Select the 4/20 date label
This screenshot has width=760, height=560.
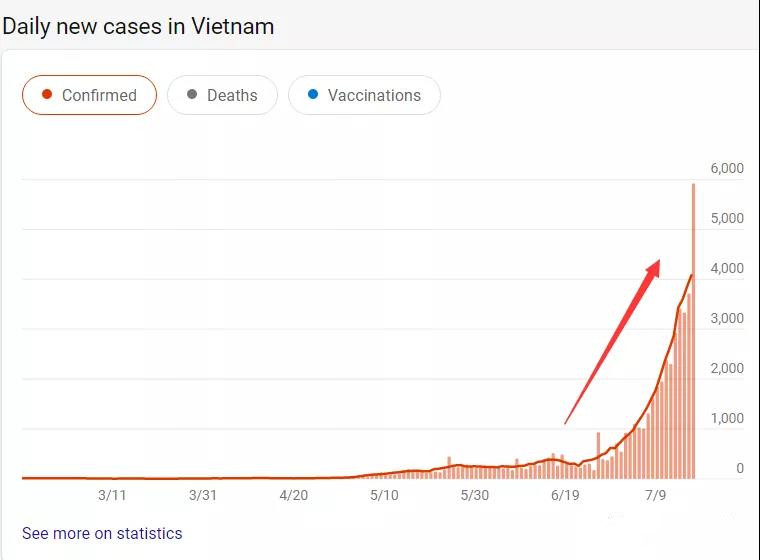(x=294, y=495)
